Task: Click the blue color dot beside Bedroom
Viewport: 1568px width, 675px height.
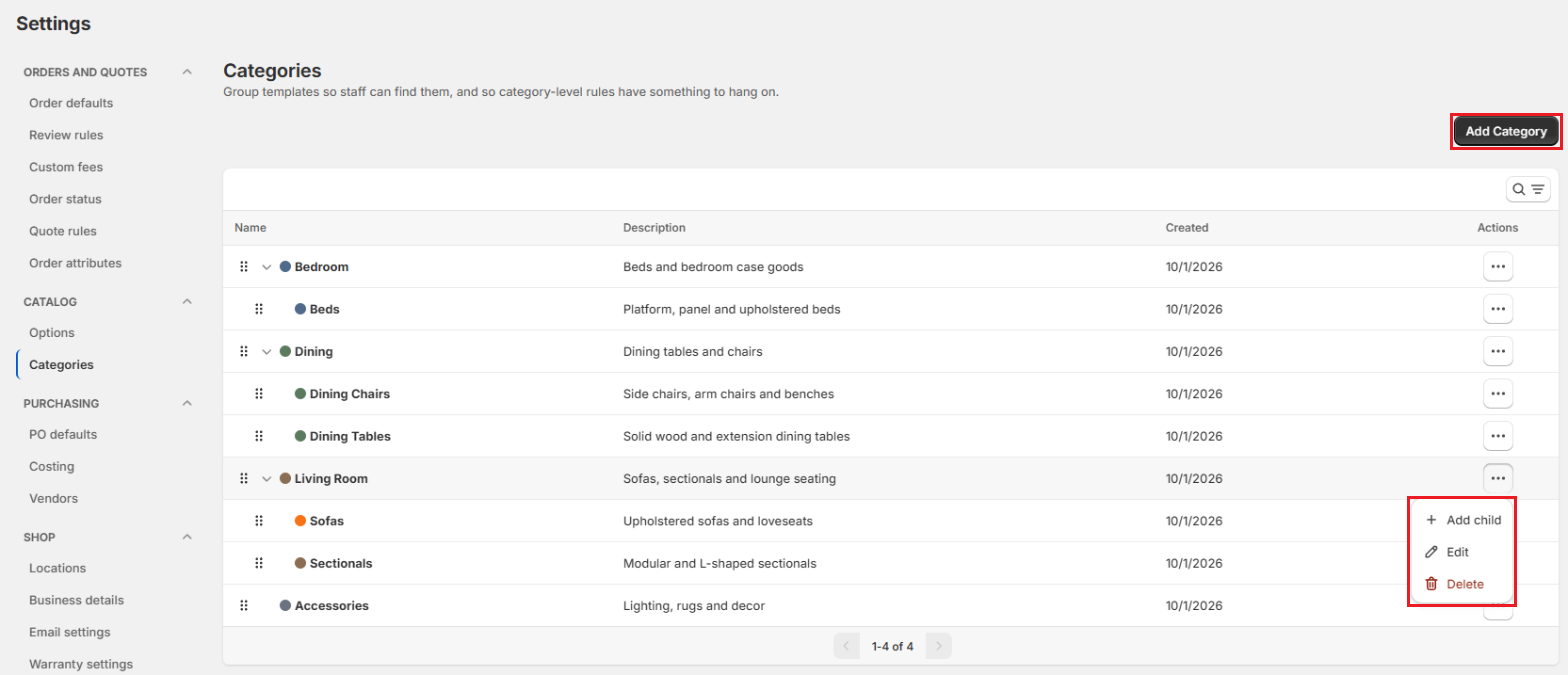Action: pos(285,267)
